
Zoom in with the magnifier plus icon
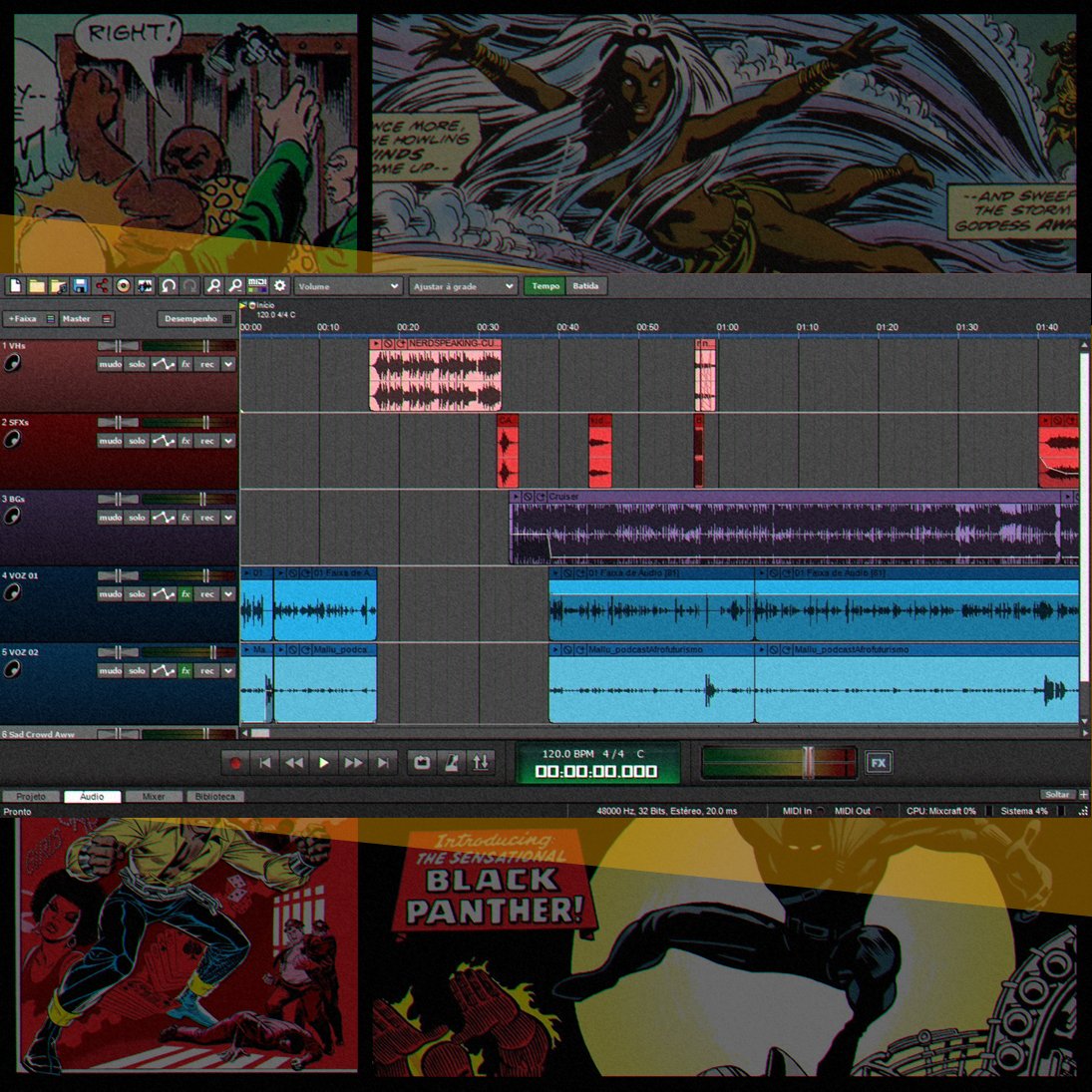coord(213,286)
